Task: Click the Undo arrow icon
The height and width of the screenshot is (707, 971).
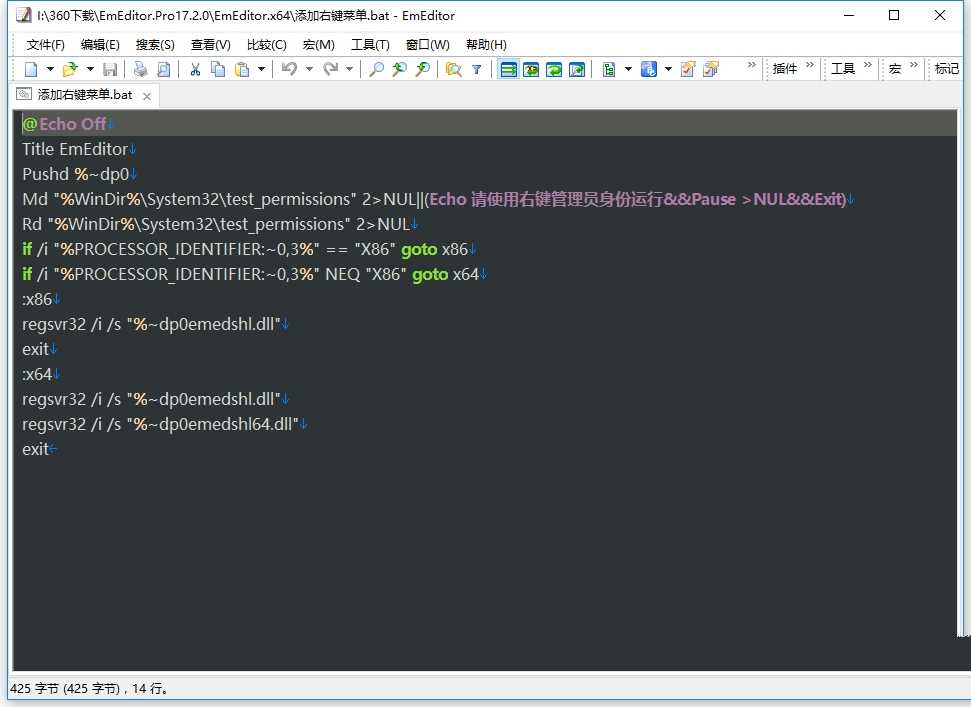Action: [x=289, y=69]
